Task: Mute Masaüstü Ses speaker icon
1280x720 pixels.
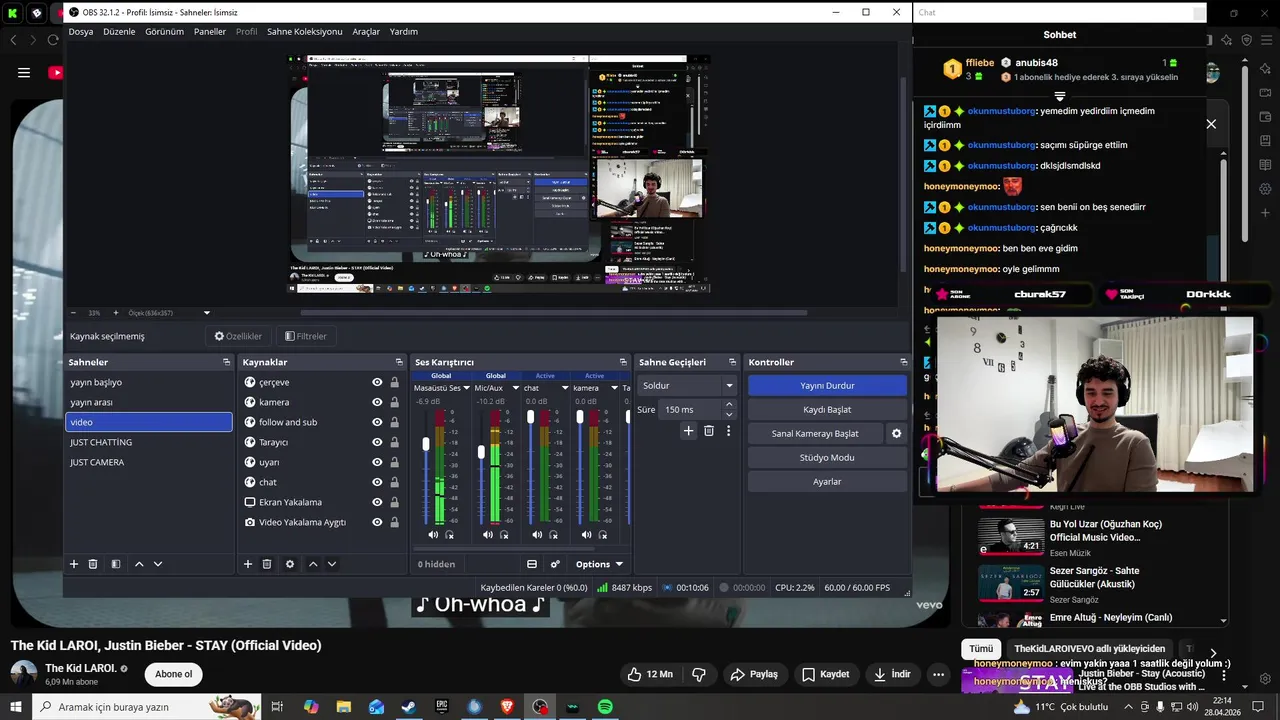Action: [x=433, y=535]
